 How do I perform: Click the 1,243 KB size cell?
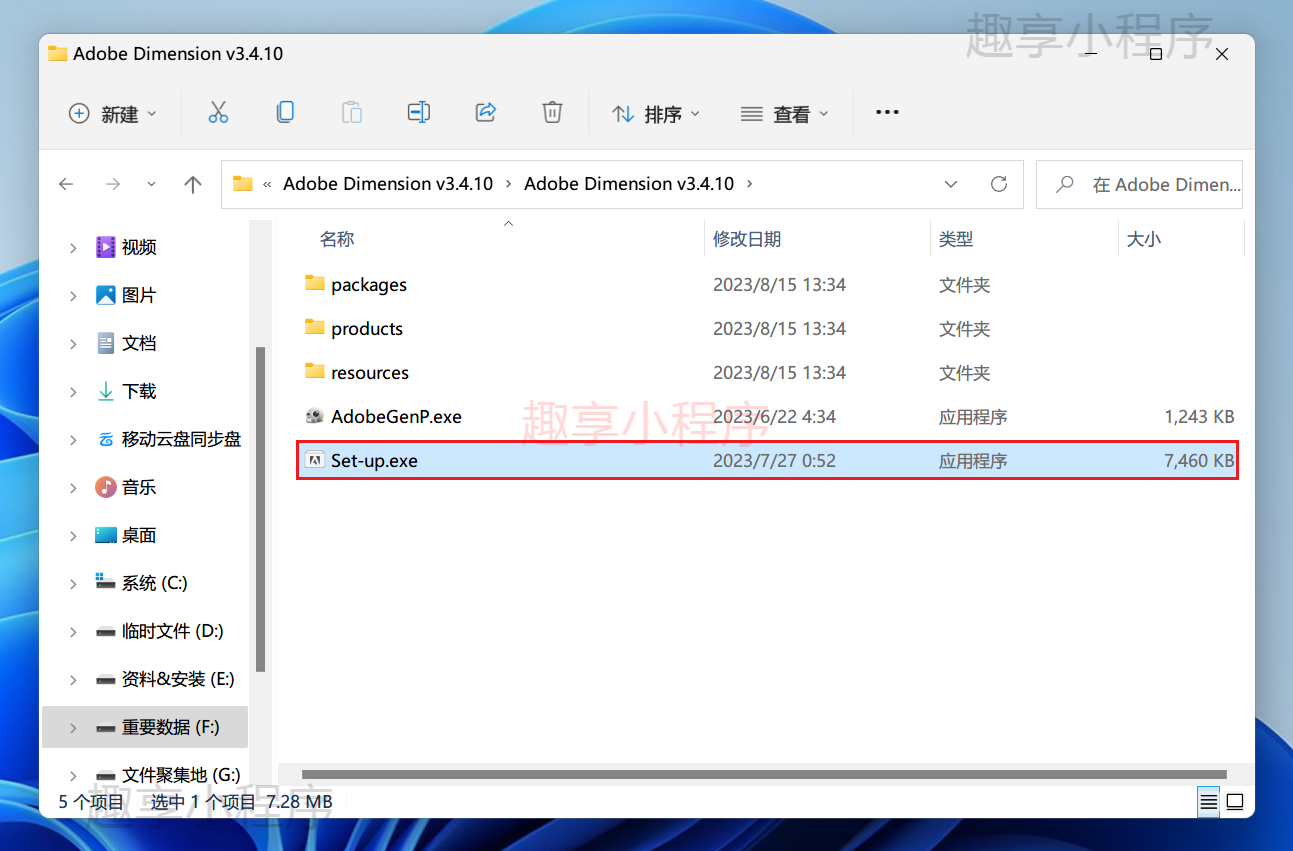pyautogui.click(x=1199, y=417)
